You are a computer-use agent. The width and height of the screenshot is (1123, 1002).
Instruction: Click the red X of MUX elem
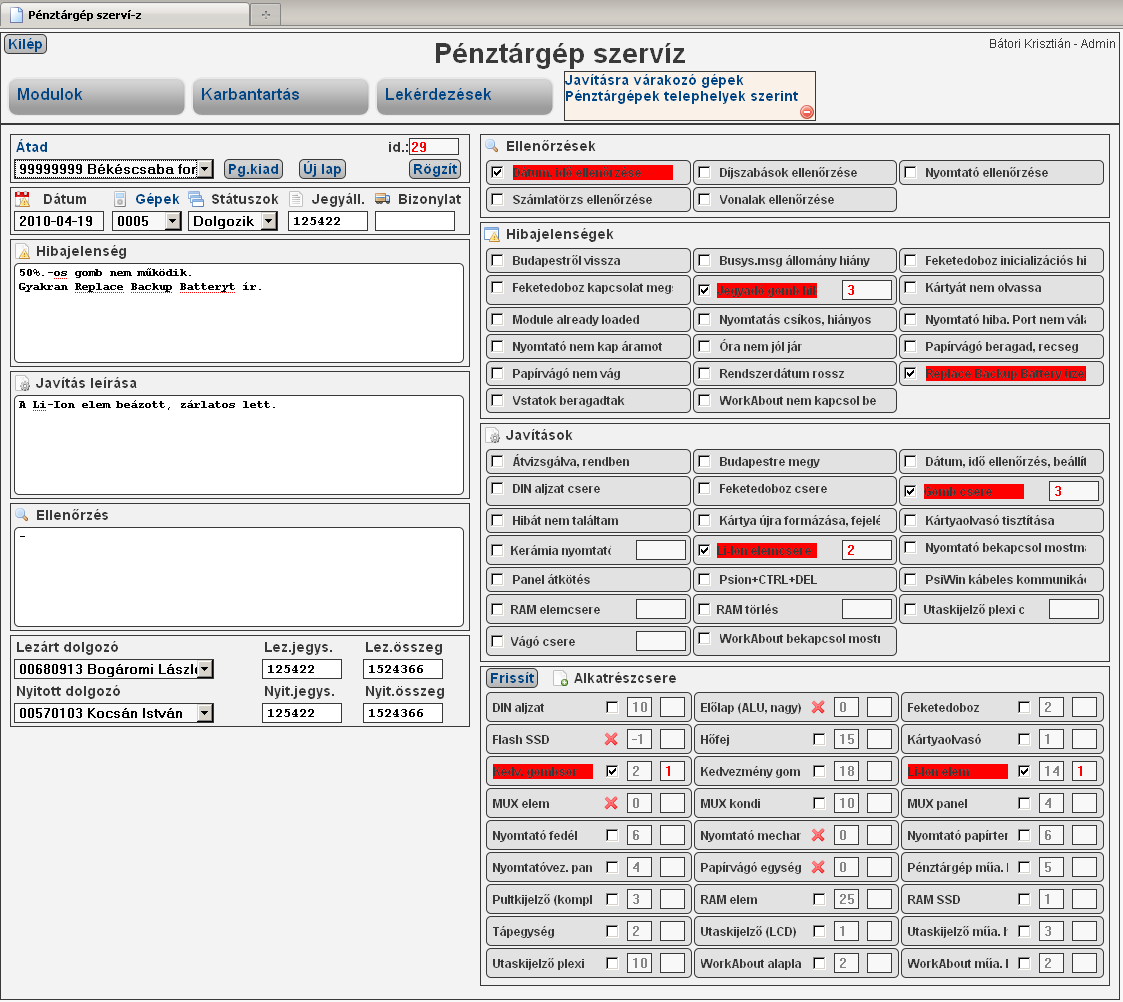[611, 803]
